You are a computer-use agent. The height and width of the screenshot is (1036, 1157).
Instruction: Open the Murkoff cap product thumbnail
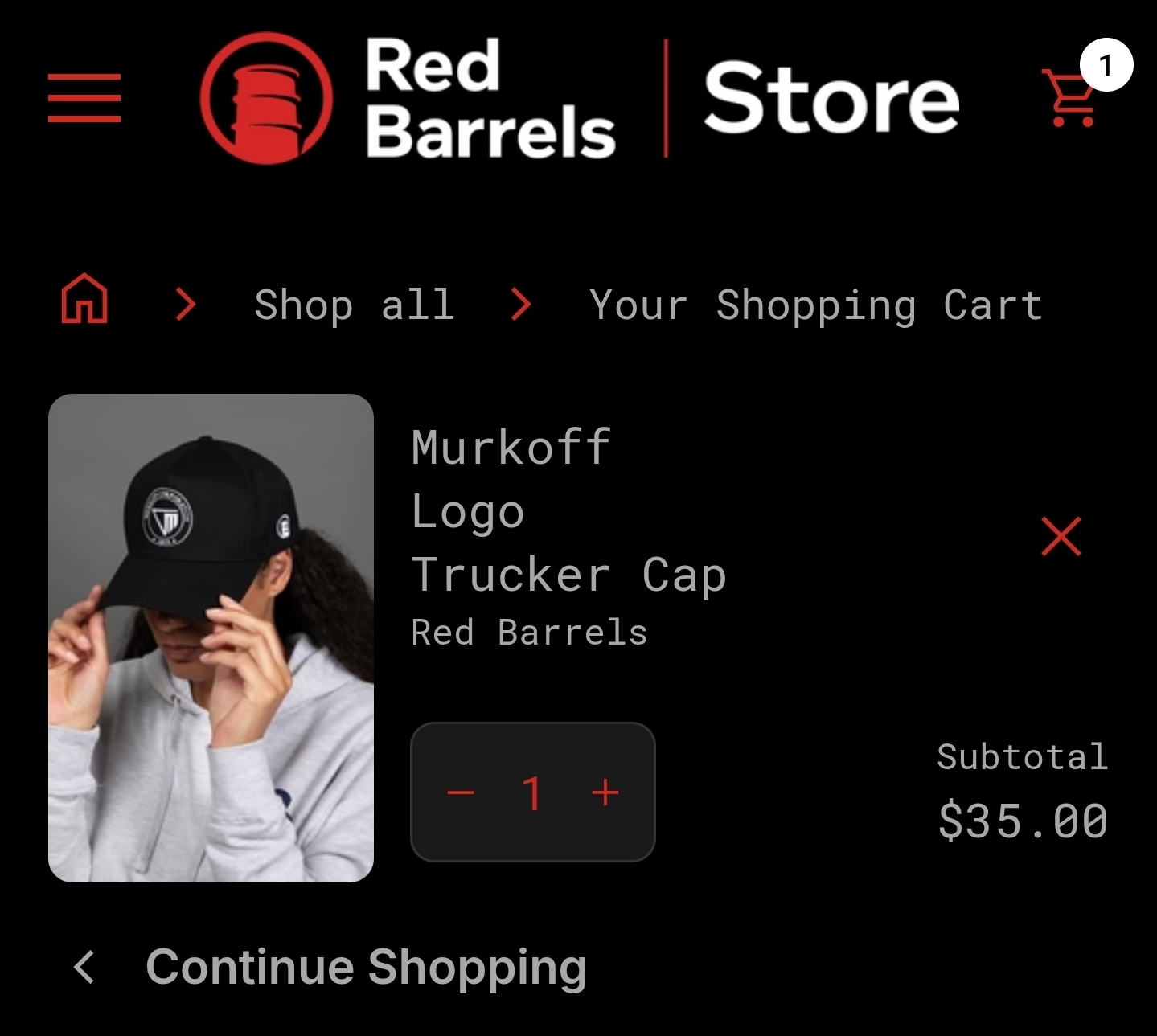(211, 638)
